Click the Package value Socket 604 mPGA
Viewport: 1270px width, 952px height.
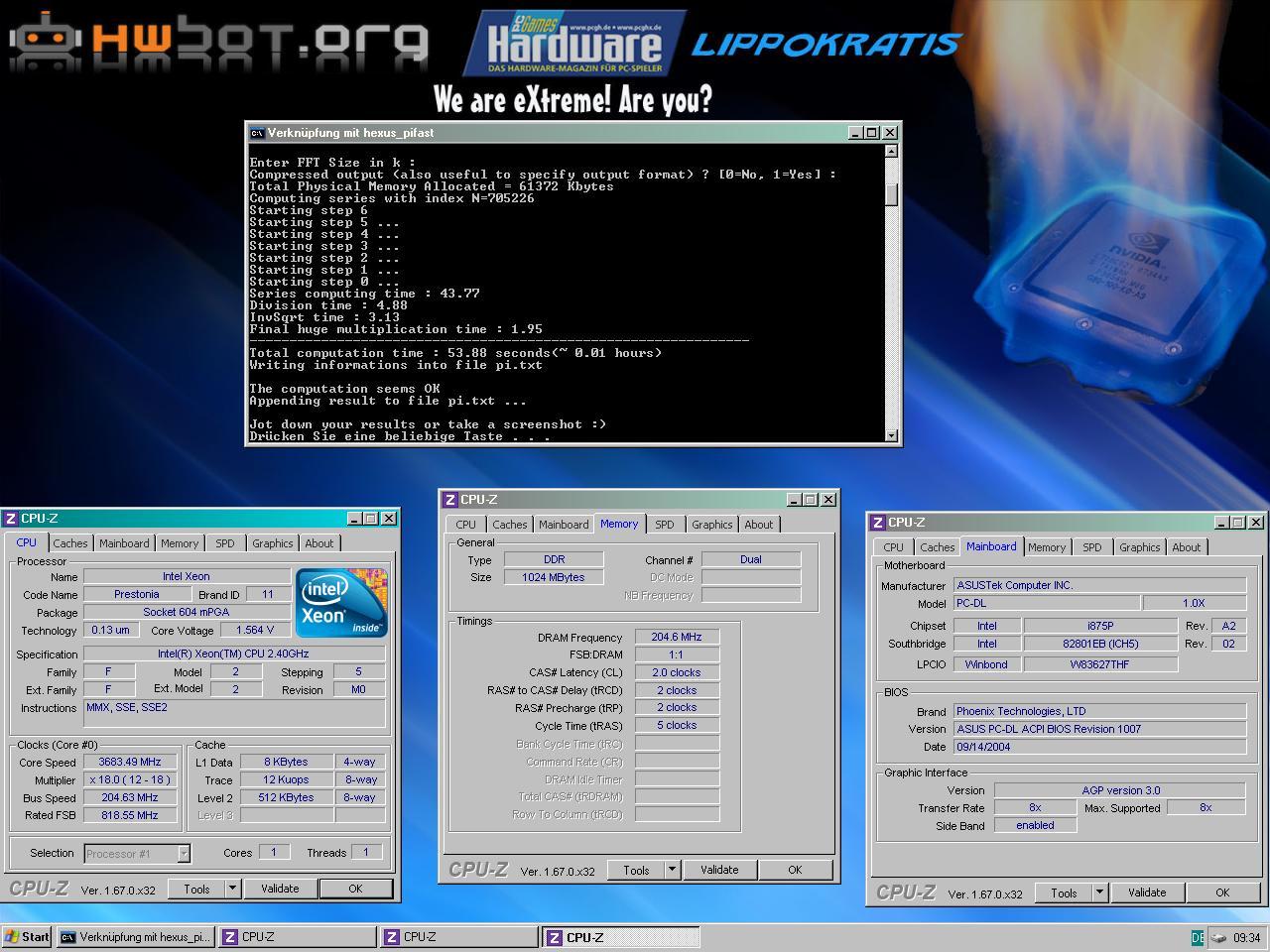tap(187, 613)
